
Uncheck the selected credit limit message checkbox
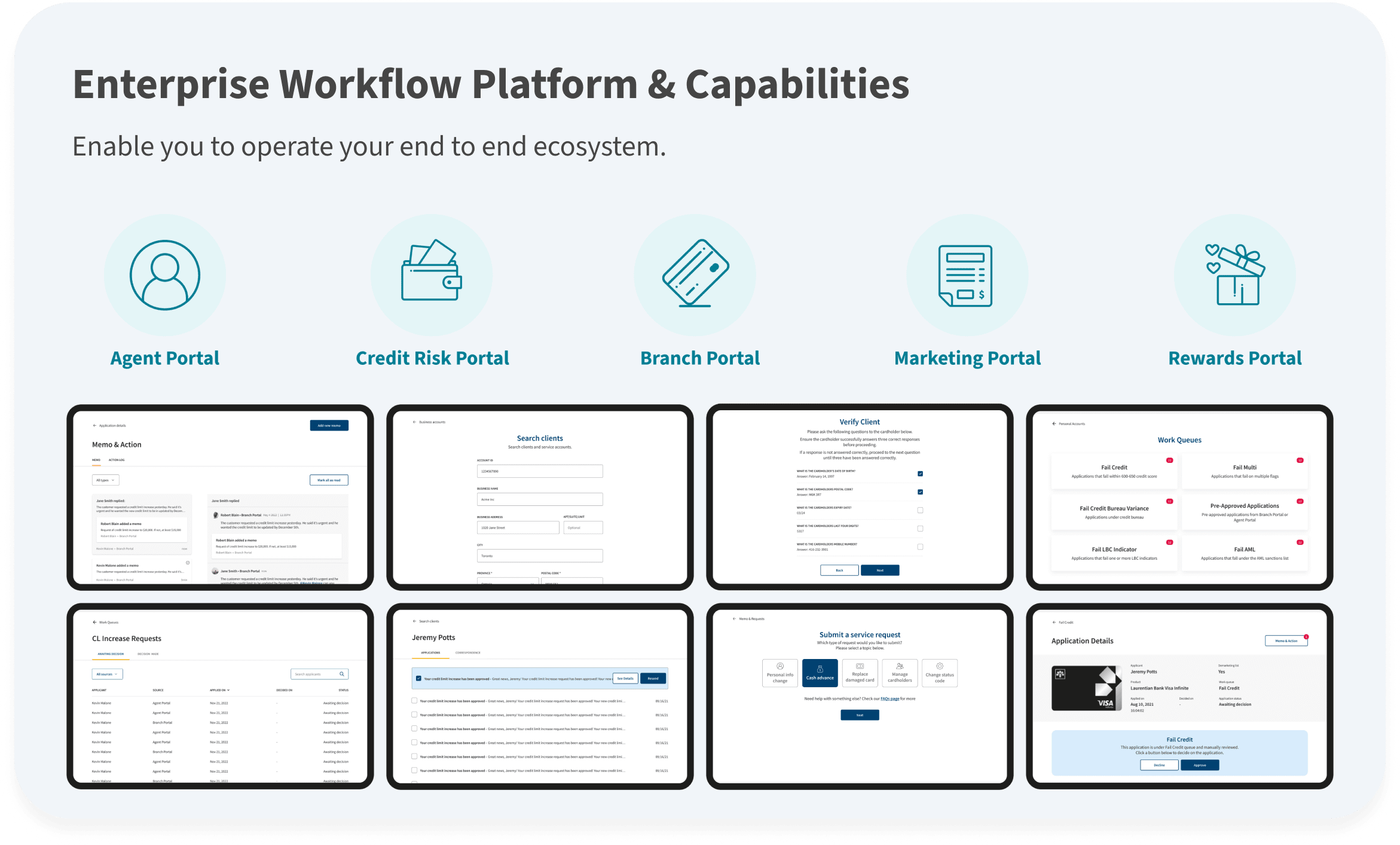pyautogui.click(x=418, y=678)
